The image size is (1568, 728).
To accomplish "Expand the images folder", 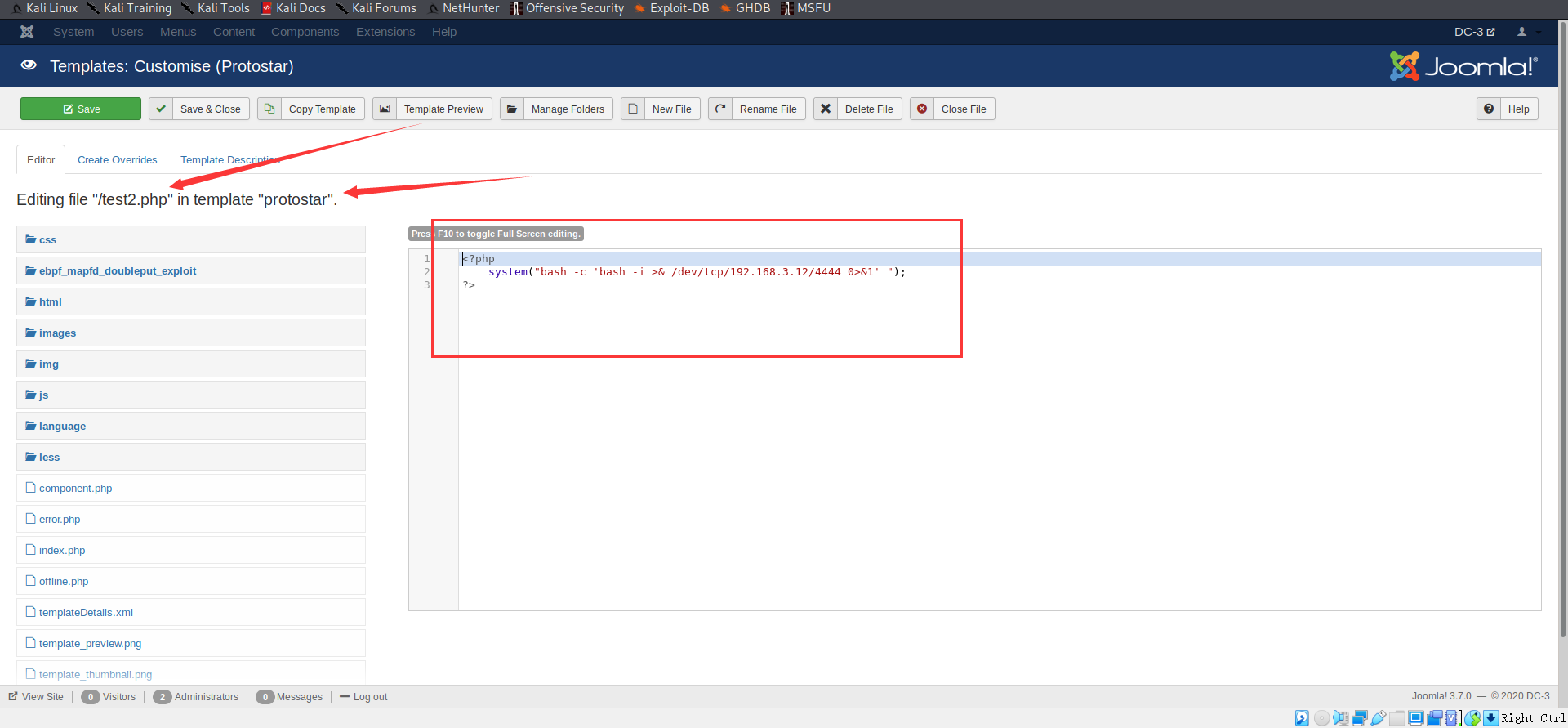I will (x=190, y=333).
